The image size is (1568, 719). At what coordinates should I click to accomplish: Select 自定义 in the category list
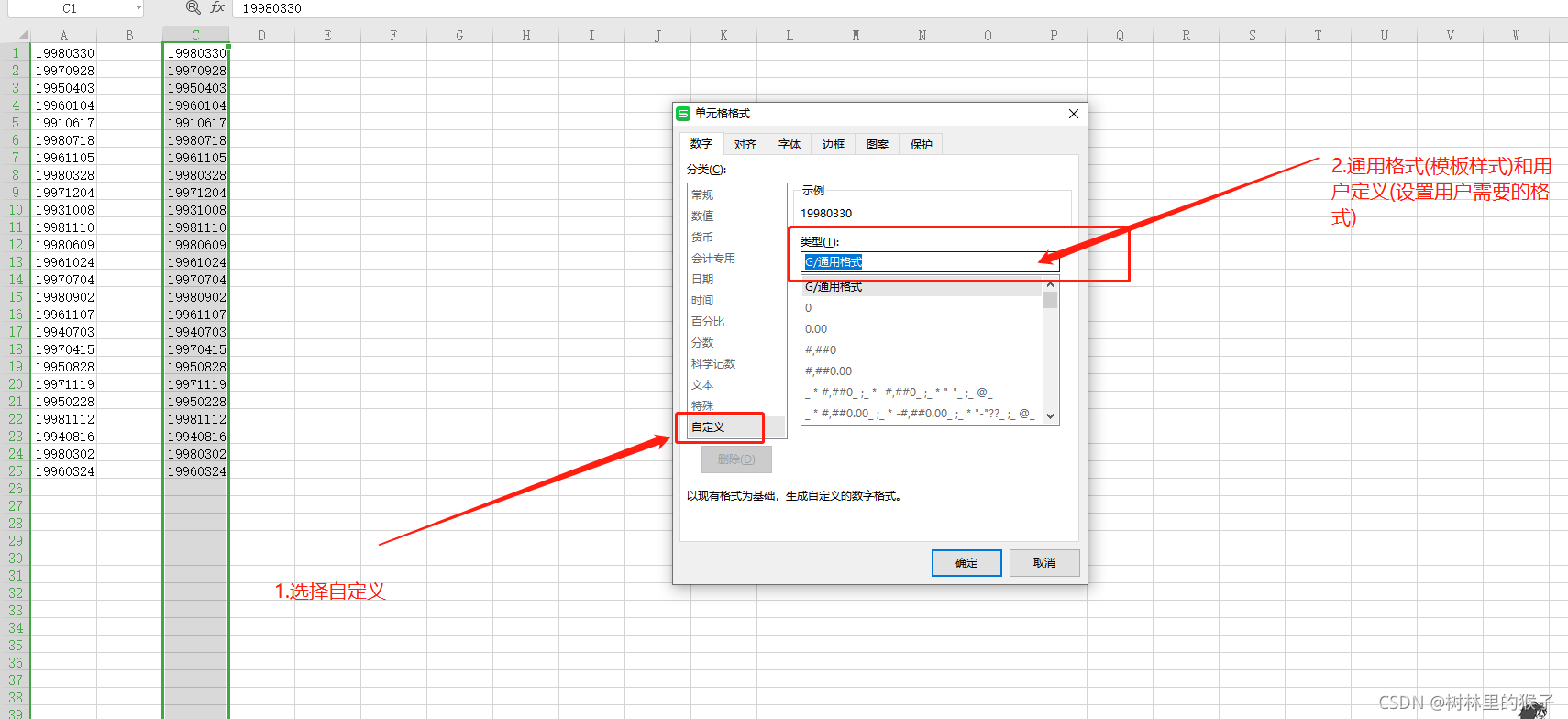(736, 426)
